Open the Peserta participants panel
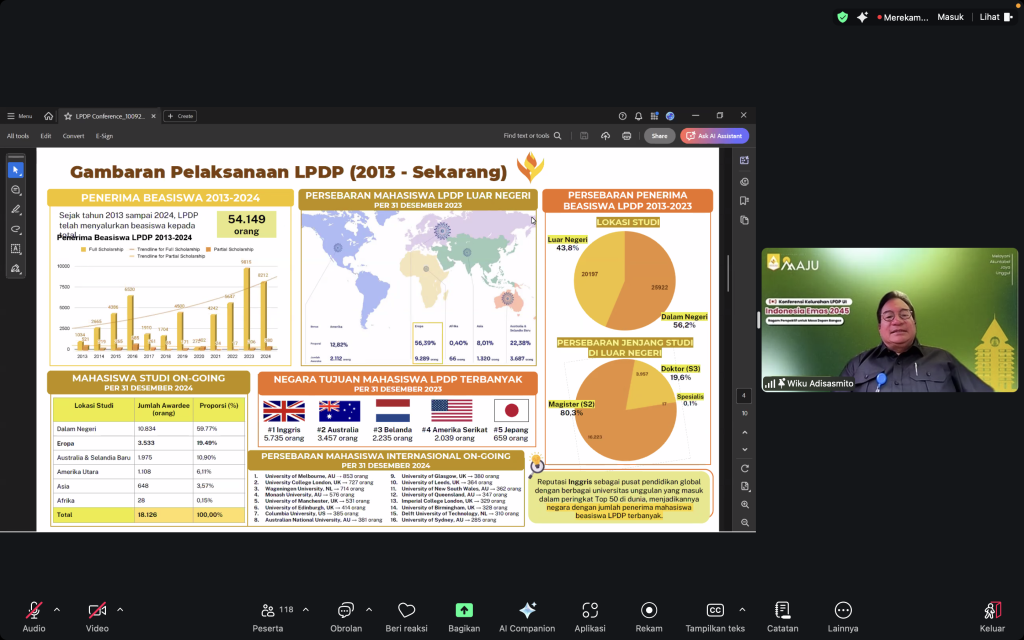 tap(268, 611)
